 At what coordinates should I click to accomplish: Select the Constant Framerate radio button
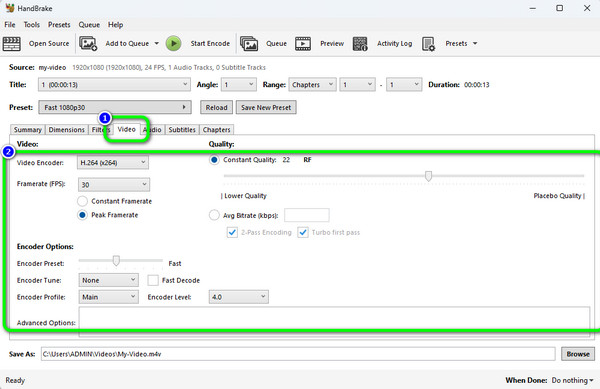[82, 201]
